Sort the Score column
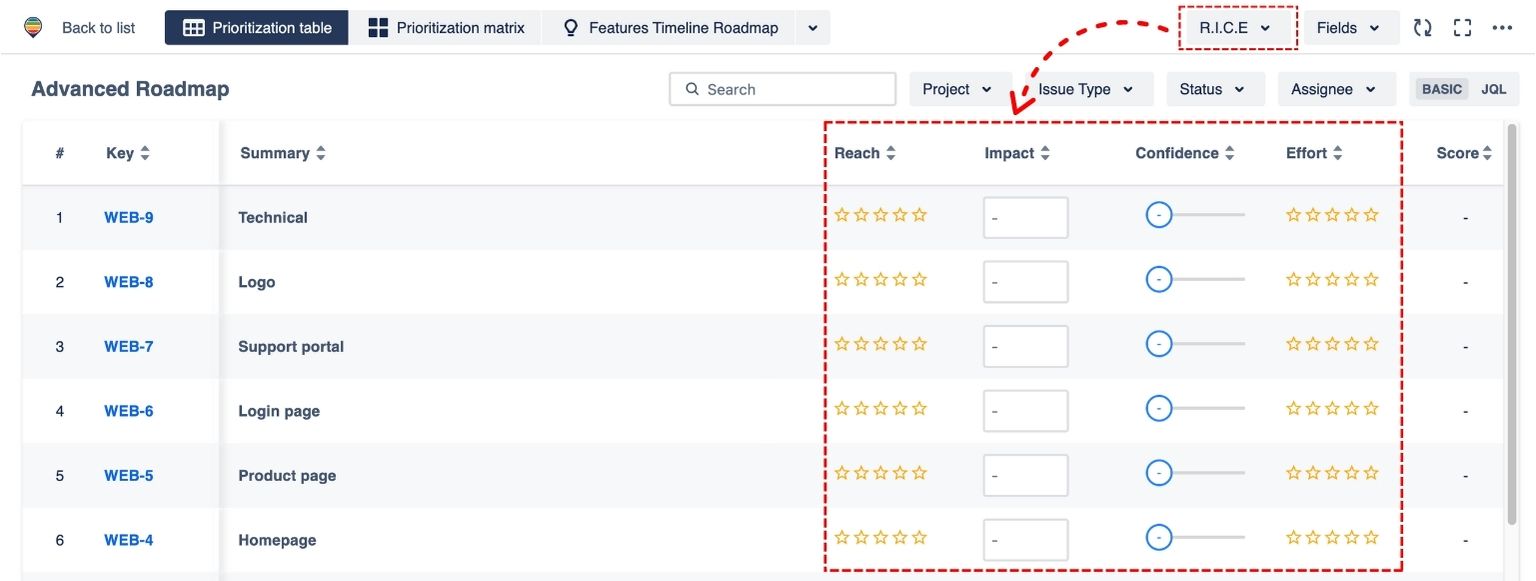 click(x=1487, y=153)
